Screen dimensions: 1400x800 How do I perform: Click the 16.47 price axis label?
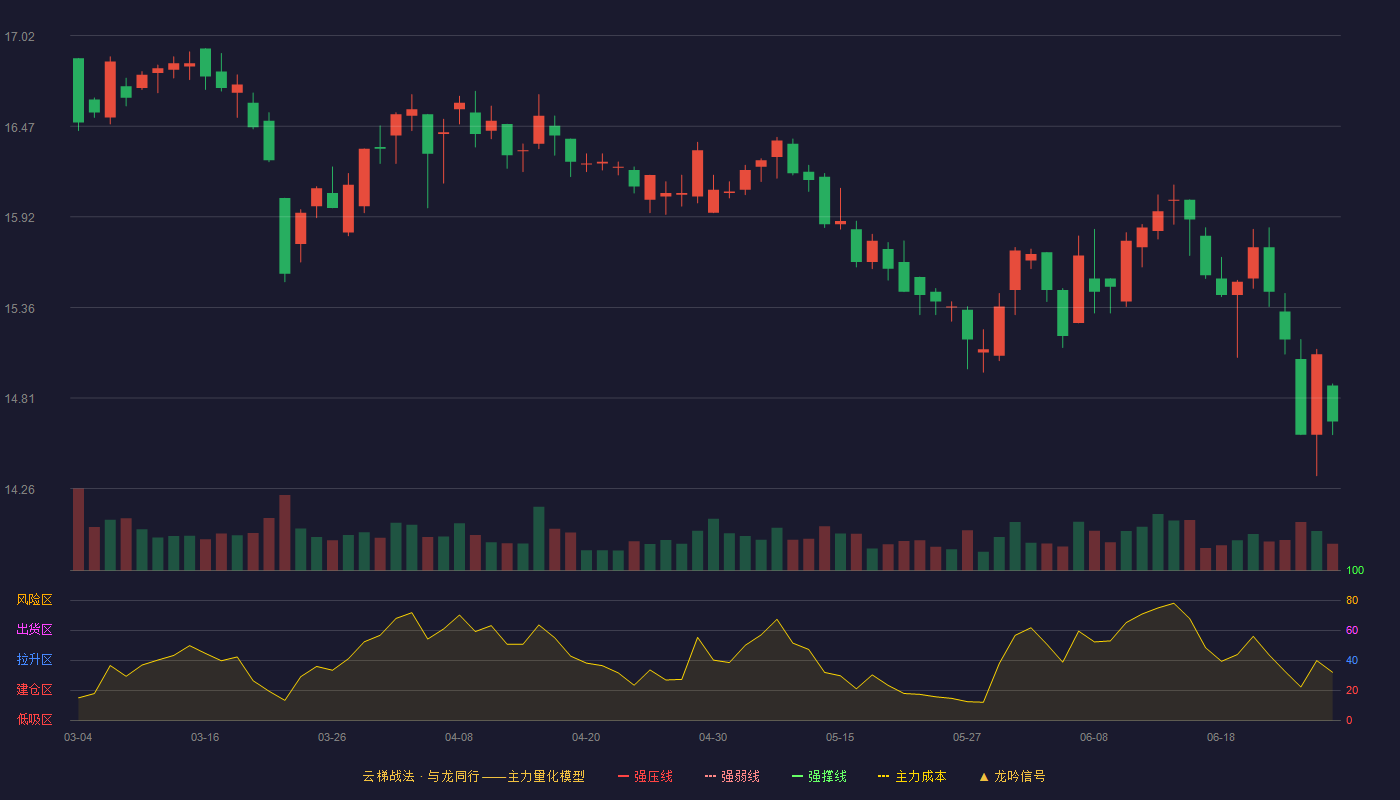click(19, 127)
